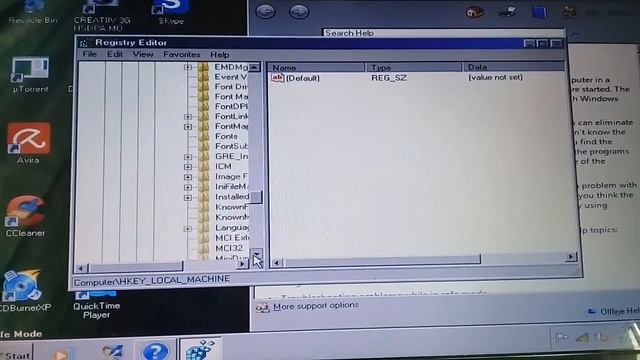Click the Home icon in Help window

(x=474, y=13)
